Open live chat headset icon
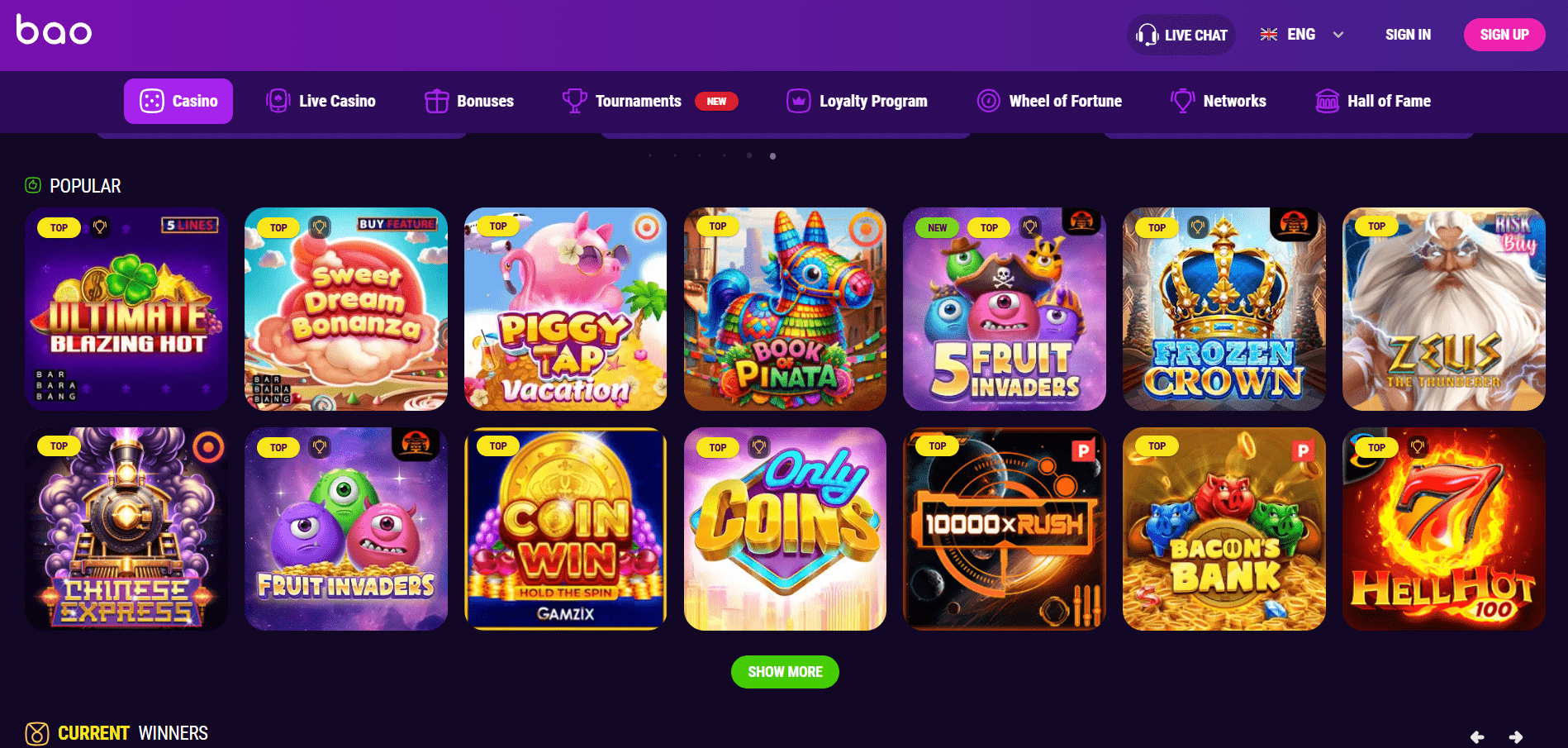Screen dimensions: 1568x748 [x=1147, y=35]
